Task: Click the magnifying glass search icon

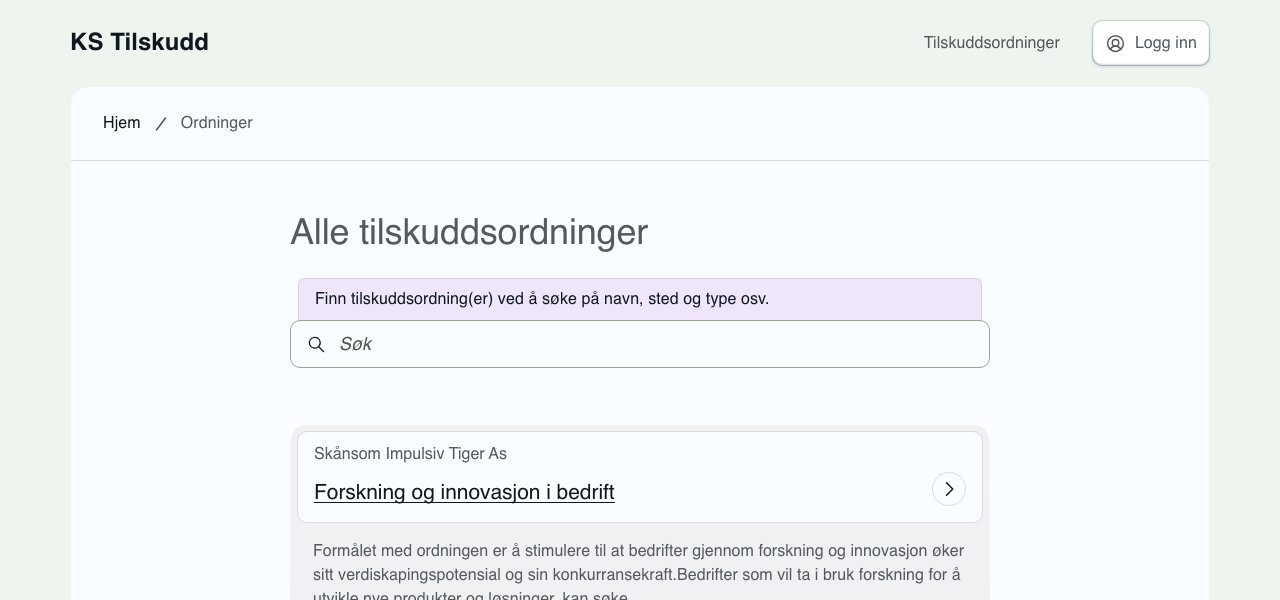Action: (x=316, y=344)
